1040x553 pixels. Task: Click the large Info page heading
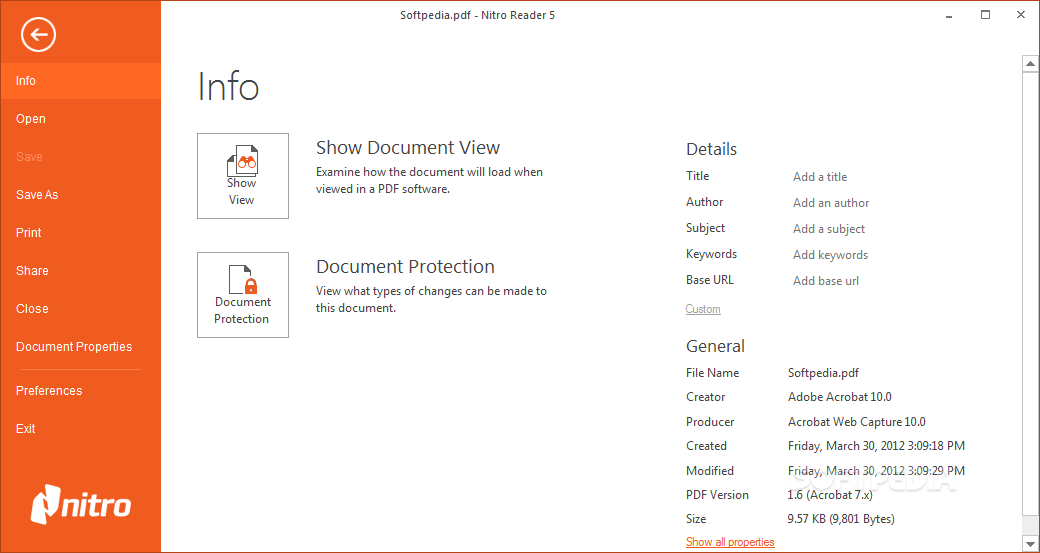(x=228, y=87)
